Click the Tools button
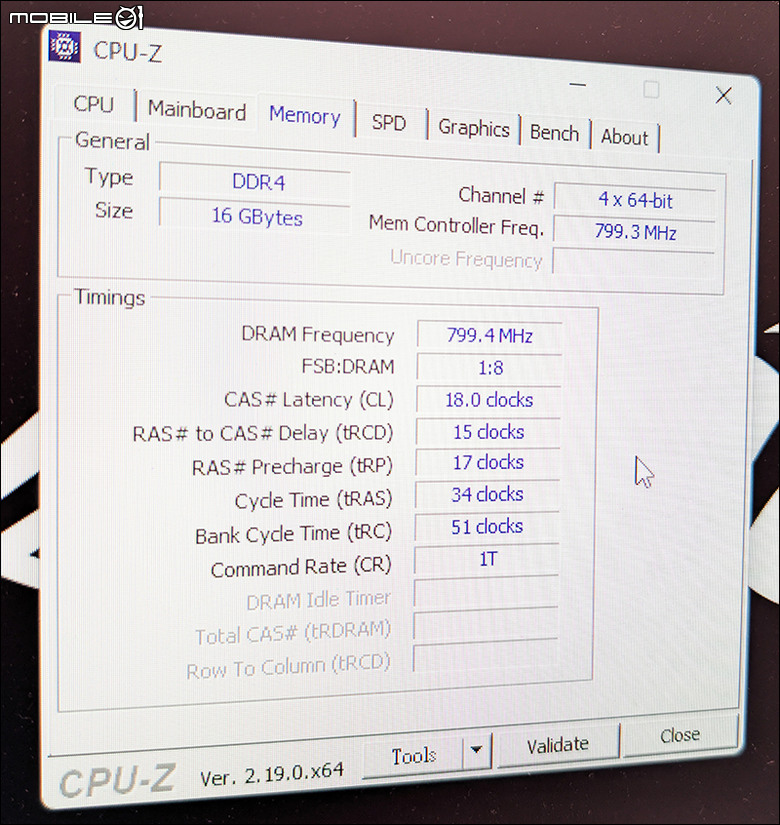The image size is (780, 825). coord(414,756)
